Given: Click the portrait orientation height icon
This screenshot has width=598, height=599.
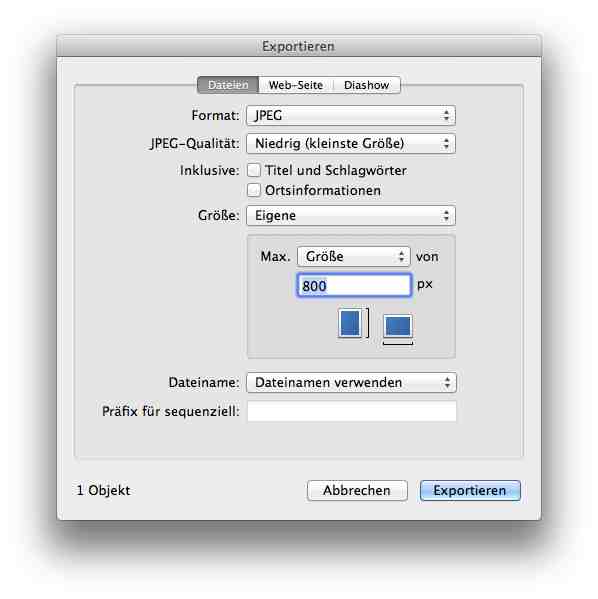Looking at the screenshot, I should (x=353, y=323).
